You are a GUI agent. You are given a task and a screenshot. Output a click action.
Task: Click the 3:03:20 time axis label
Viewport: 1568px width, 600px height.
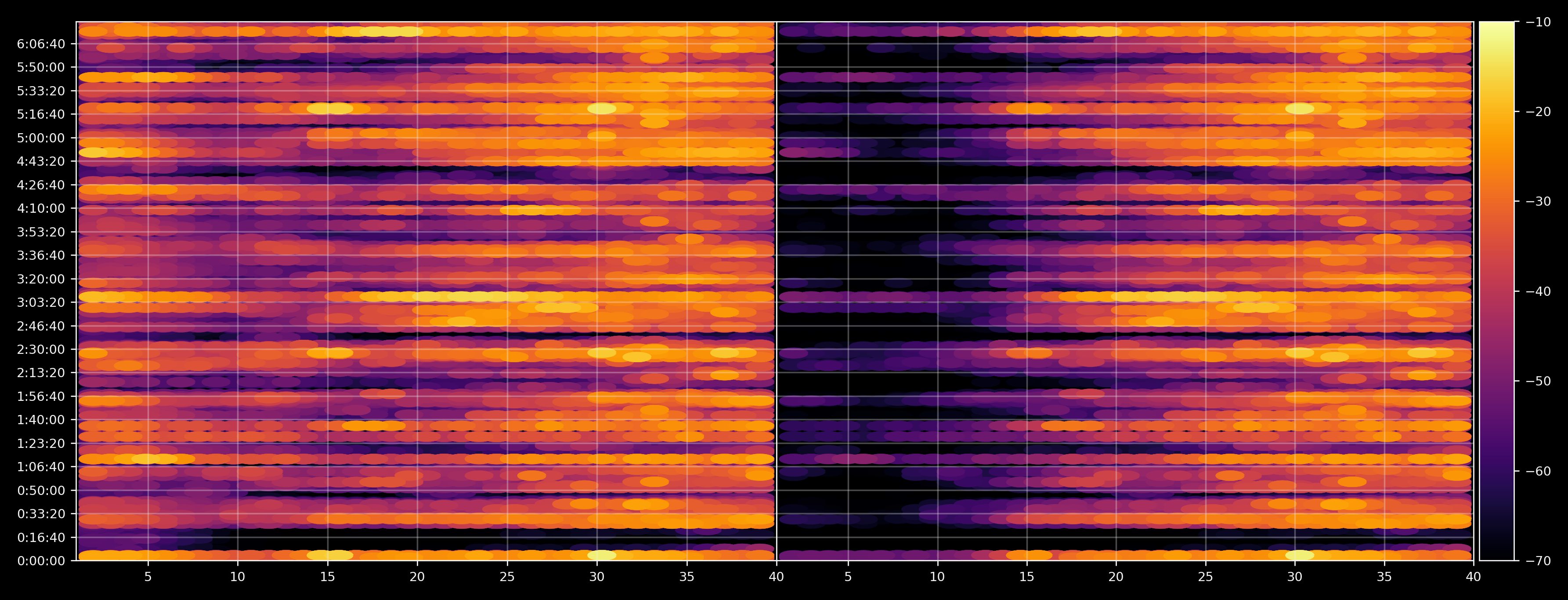(41, 302)
